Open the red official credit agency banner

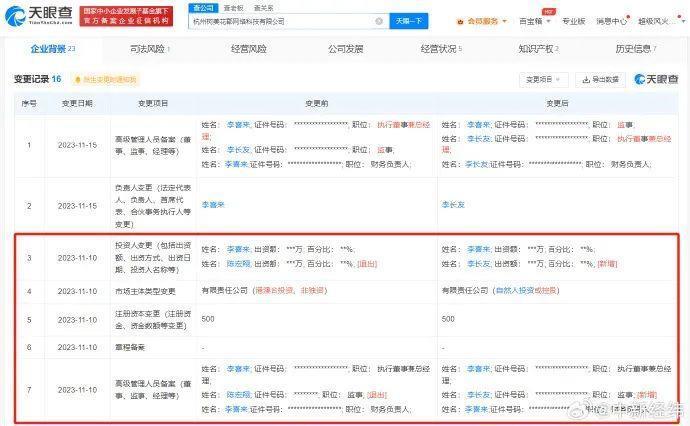[x=126, y=16]
